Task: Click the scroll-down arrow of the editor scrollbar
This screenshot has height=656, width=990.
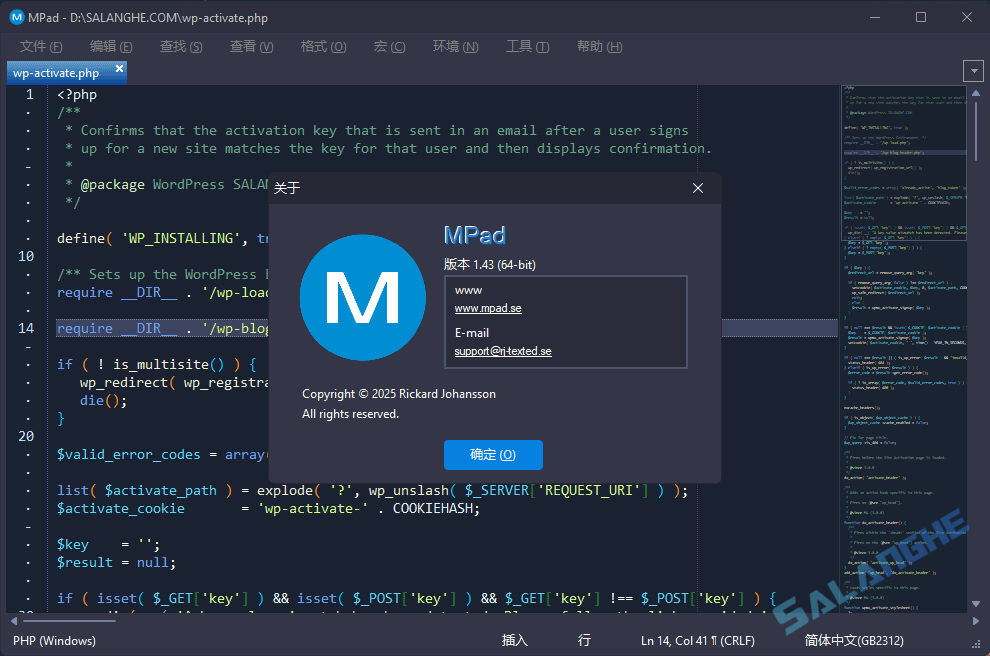Action: 975,603
